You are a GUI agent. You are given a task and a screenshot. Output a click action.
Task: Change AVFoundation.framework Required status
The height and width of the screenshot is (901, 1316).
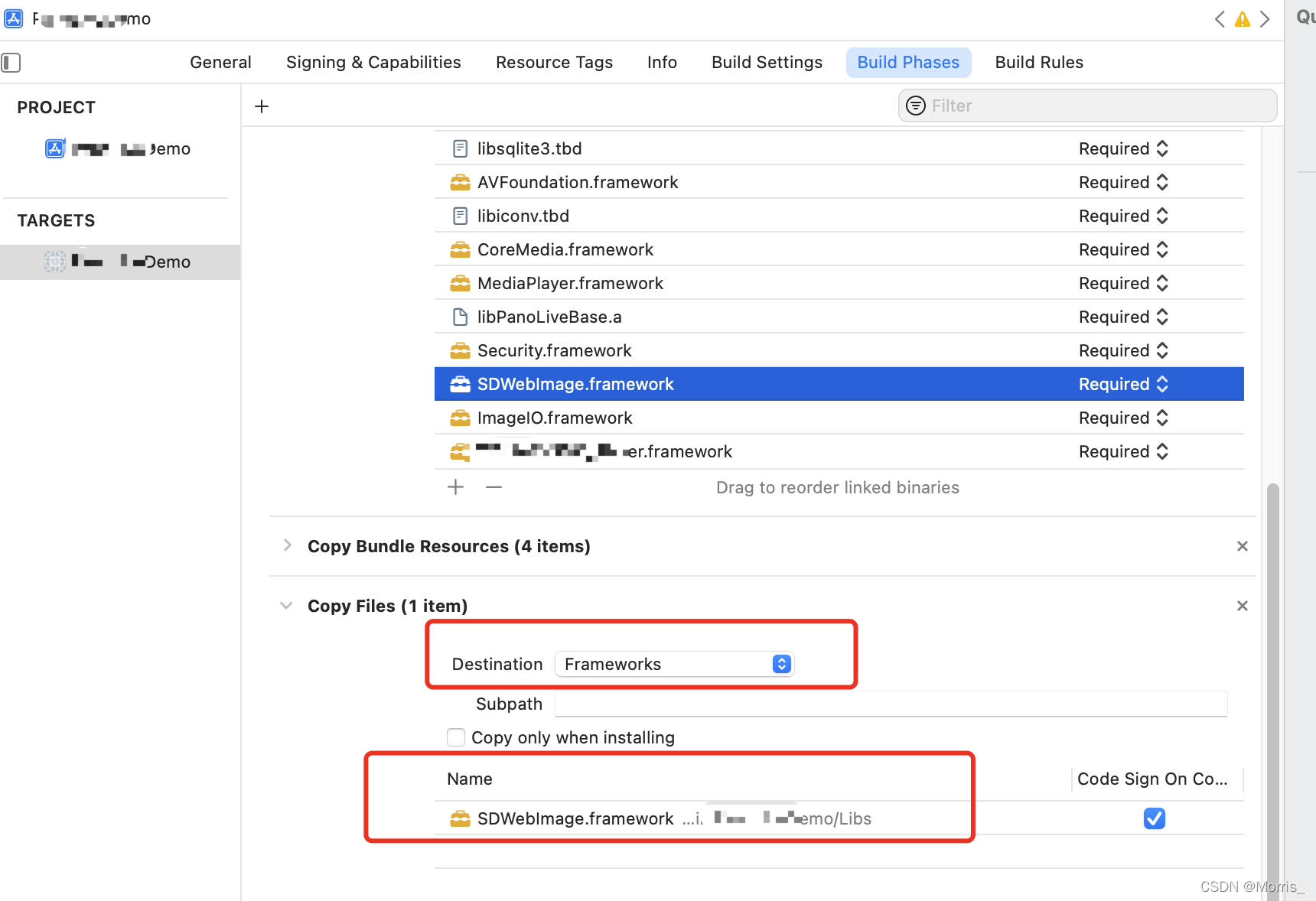1123,182
